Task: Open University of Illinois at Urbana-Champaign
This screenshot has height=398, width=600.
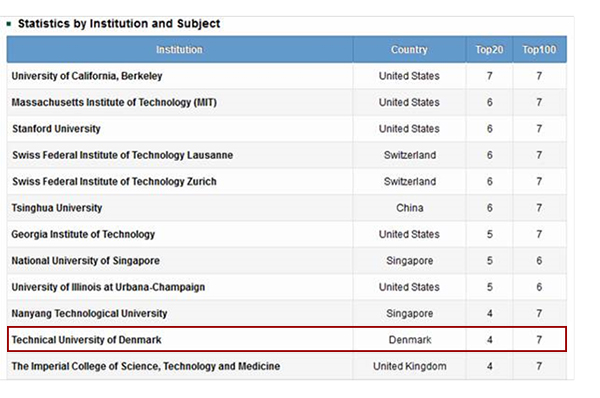Action: click(108, 287)
